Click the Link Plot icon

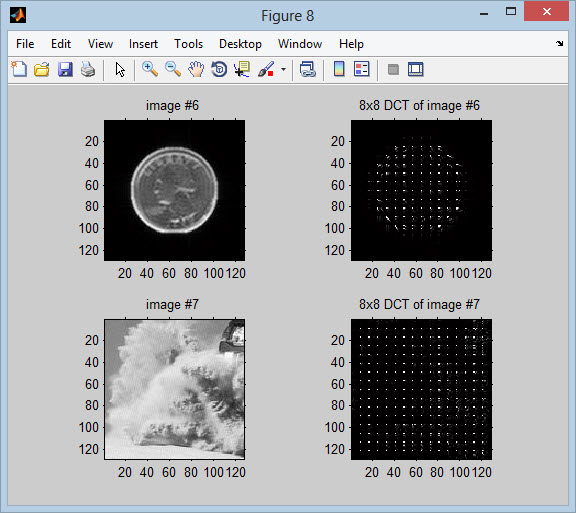(307, 69)
